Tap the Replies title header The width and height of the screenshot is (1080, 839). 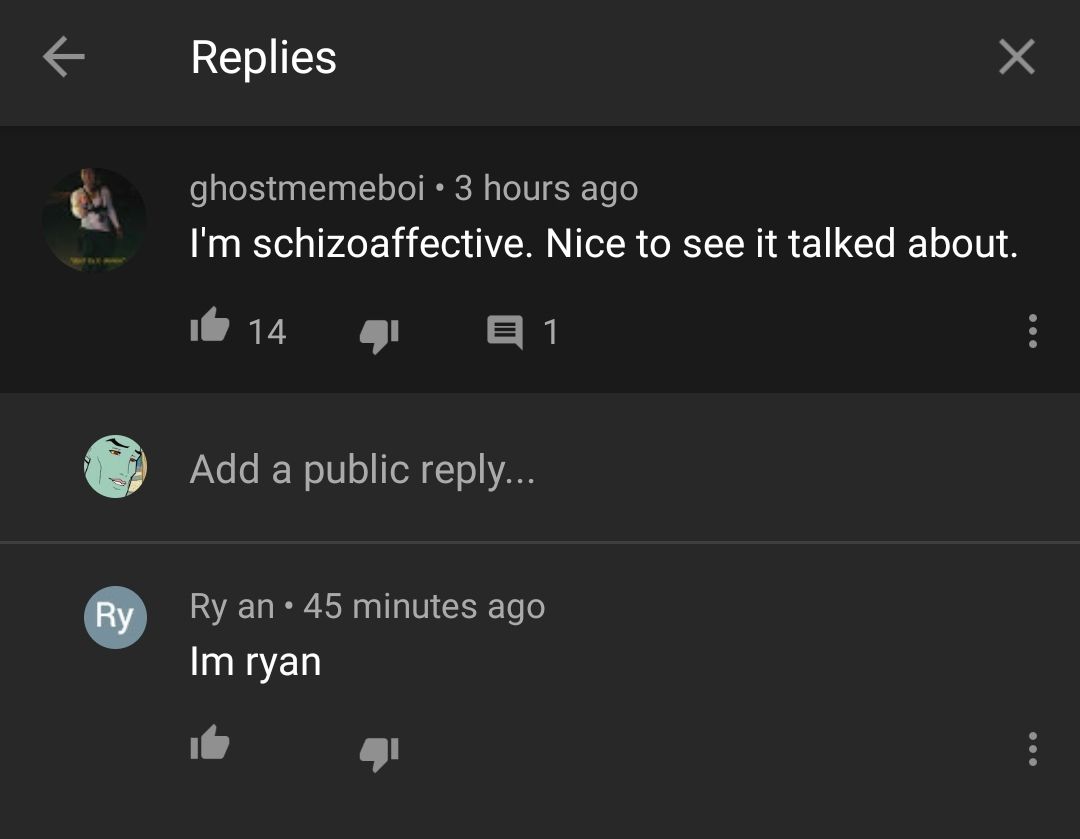(x=264, y=57)
